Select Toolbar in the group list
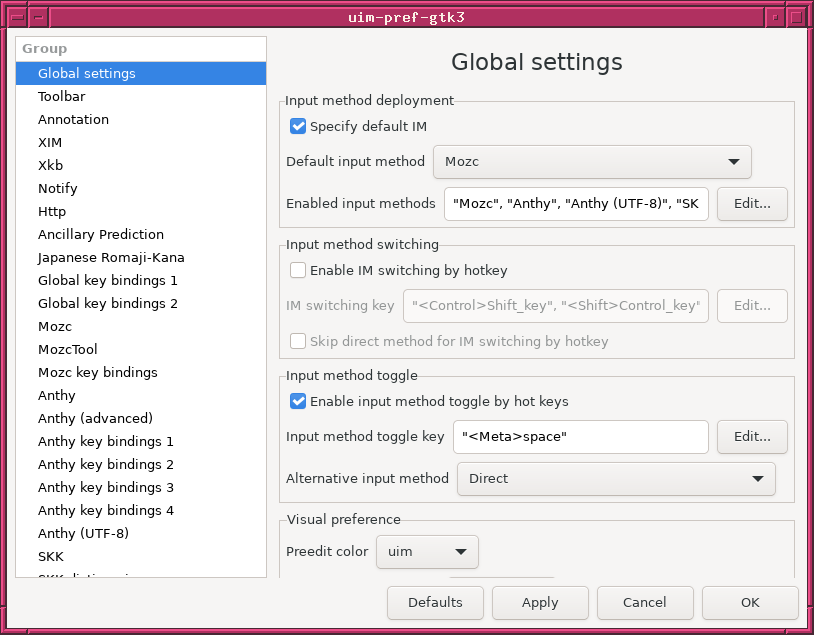The image size is (814, 635). click(62, 96)
